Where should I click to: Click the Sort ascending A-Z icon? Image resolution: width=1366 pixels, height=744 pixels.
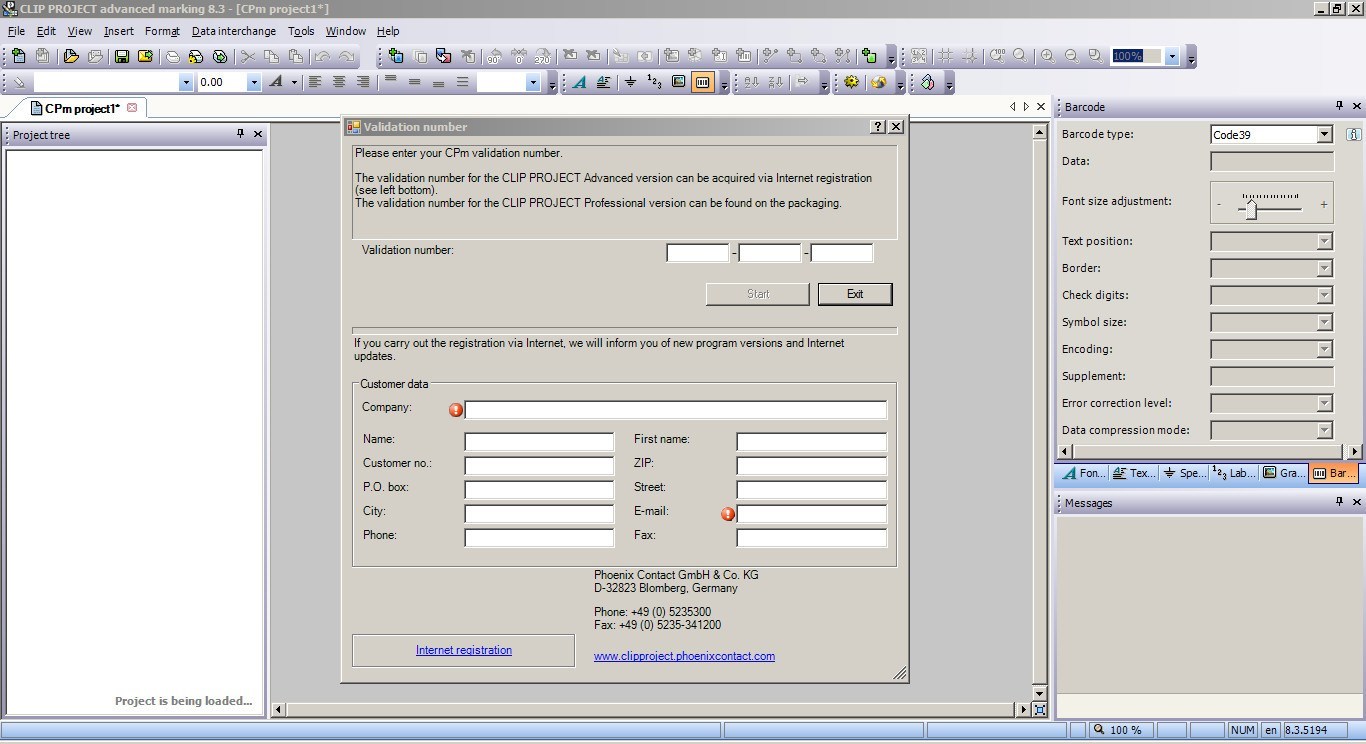752,82
